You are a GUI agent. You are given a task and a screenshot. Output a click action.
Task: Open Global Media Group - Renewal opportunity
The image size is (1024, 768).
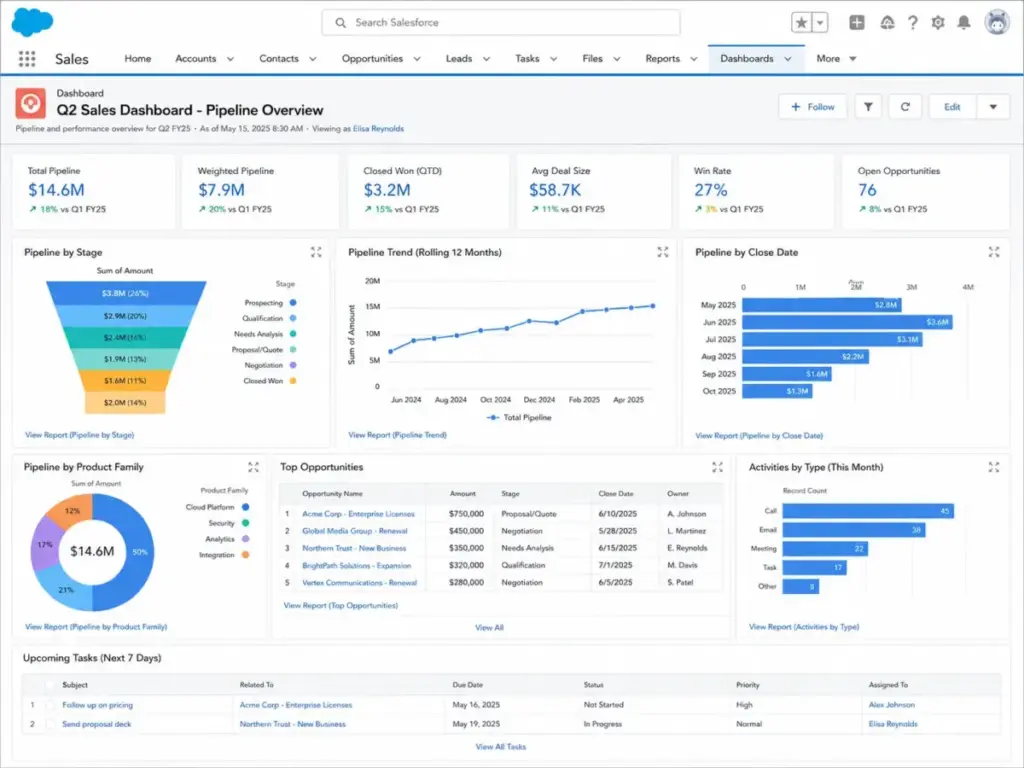coord(355,531)
